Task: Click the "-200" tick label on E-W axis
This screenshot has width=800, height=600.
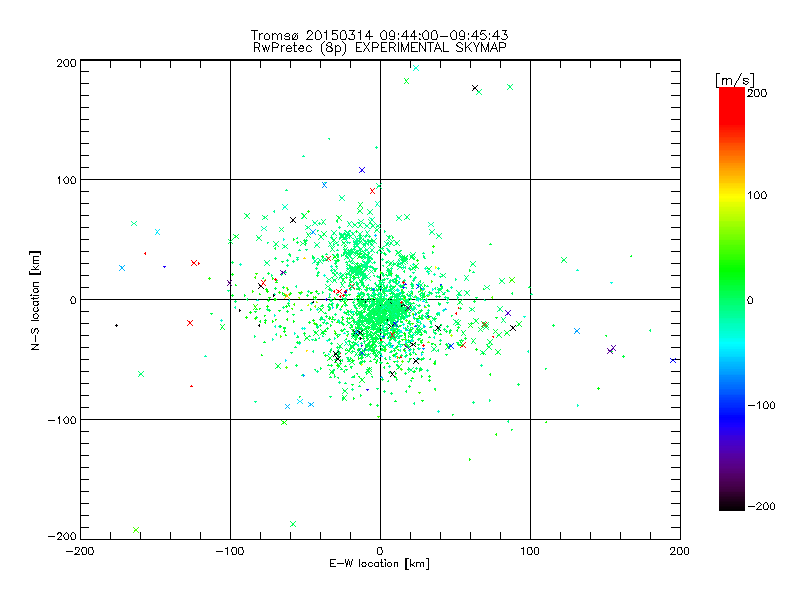Action: click(80, 552)
